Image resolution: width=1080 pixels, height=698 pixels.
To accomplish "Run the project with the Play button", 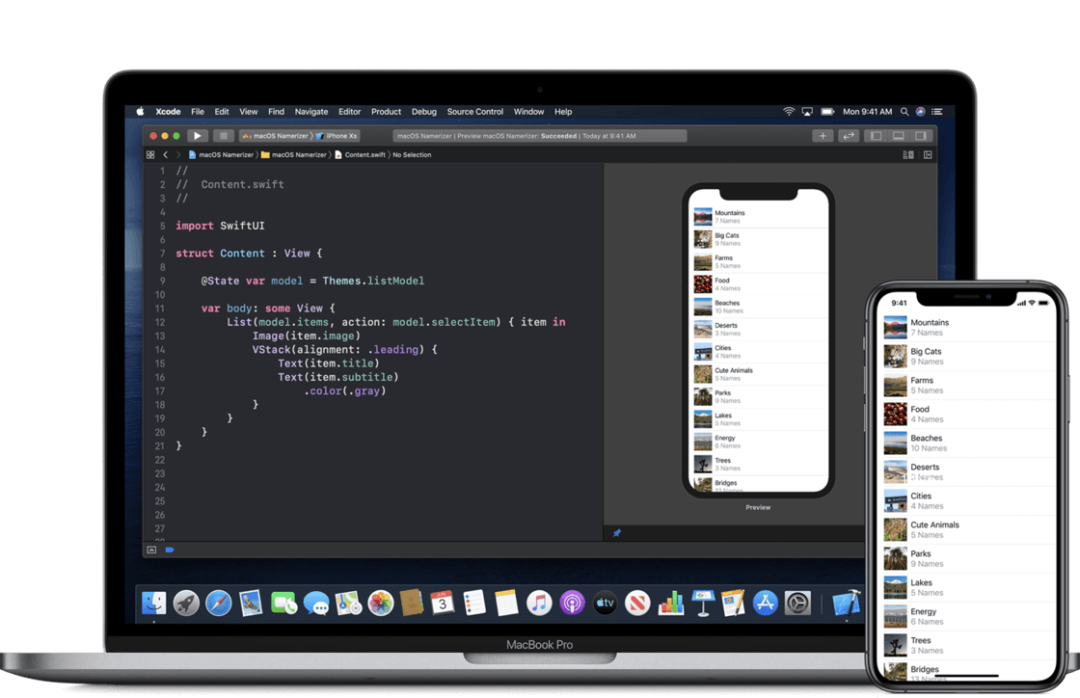I will [x=197, y=136].
